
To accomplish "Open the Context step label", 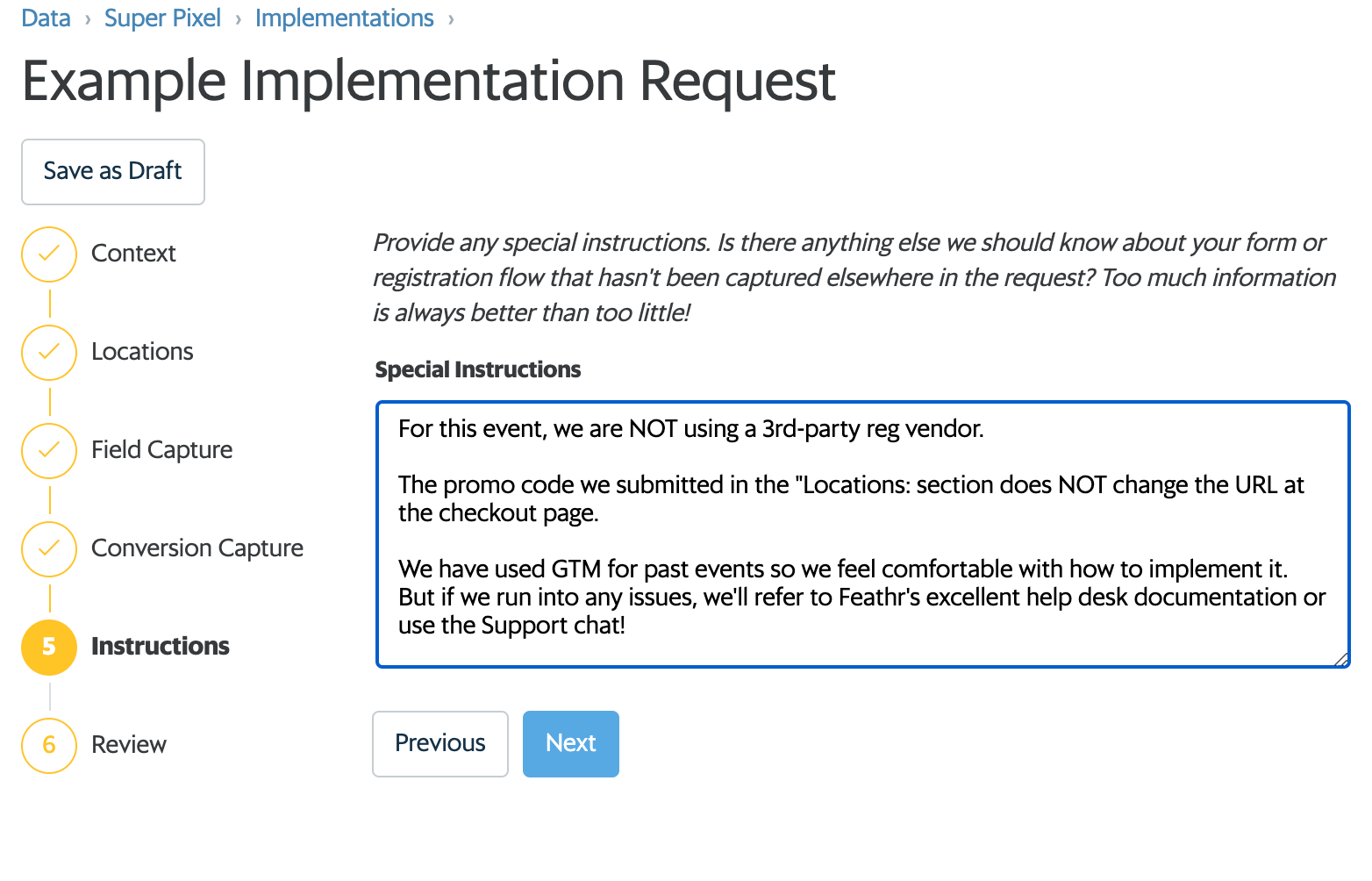I will pos(133,254).
